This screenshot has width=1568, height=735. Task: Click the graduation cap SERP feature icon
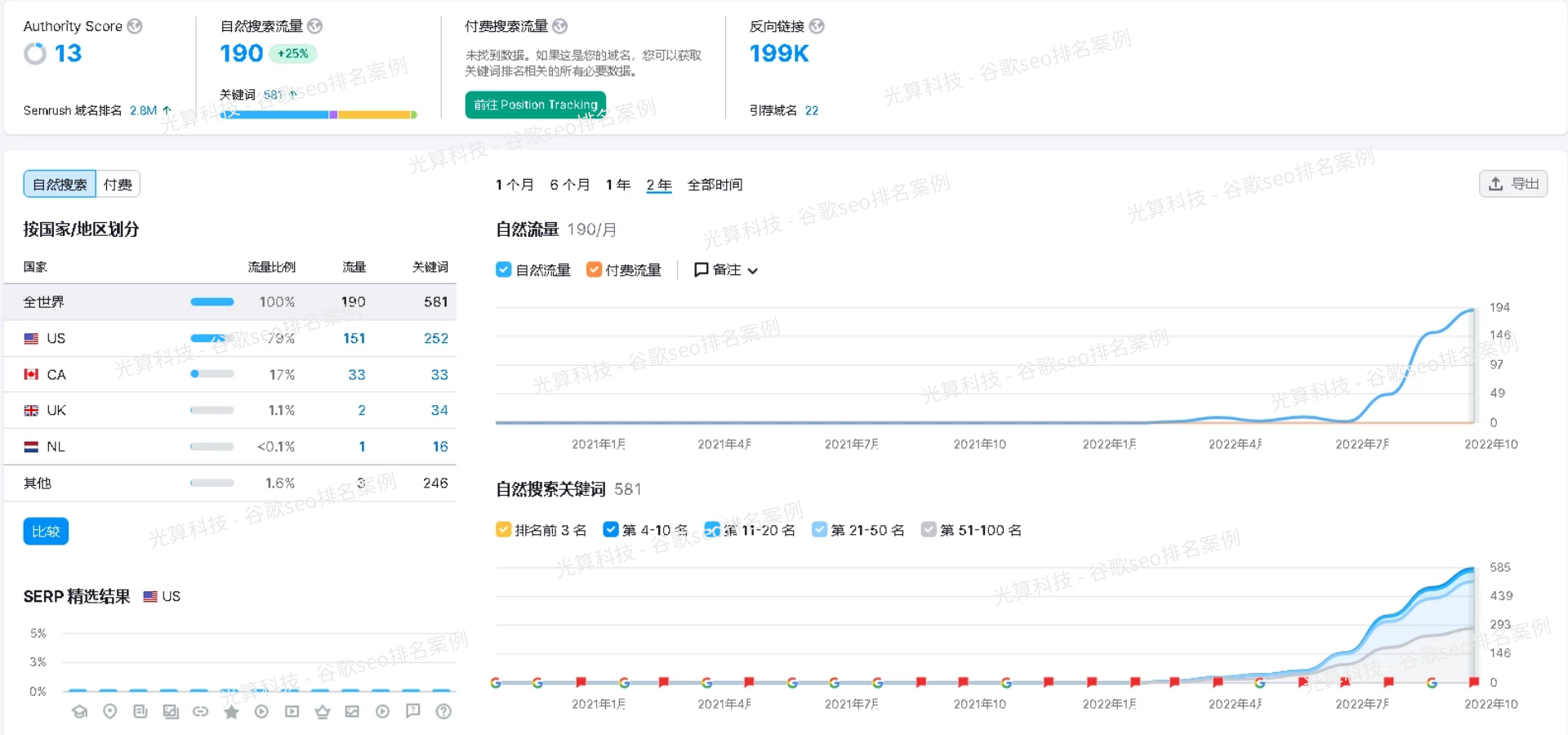coord(79,711)
